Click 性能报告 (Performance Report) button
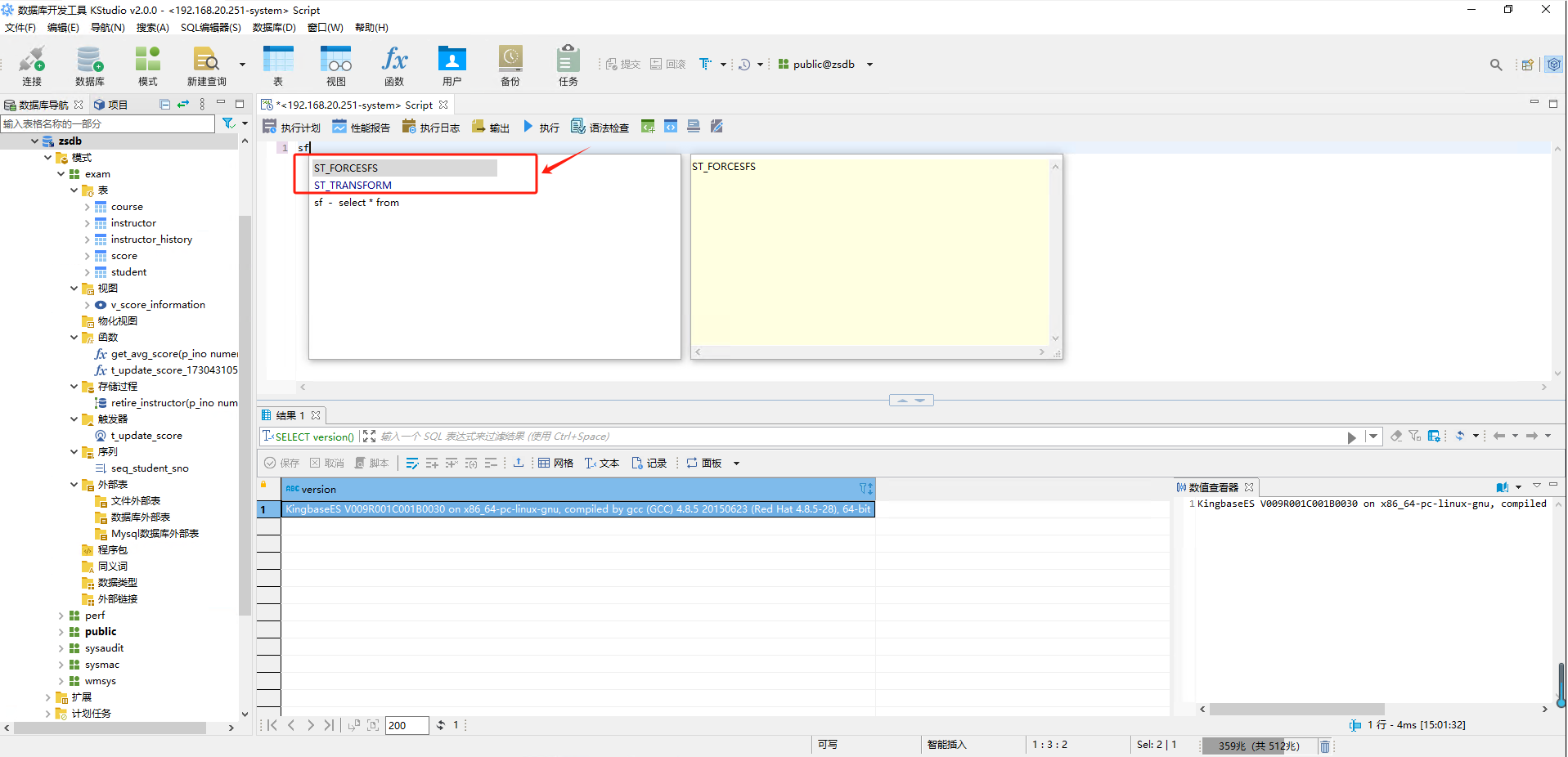The width and height of the screenshot is (1568, 757). (362, 127)
